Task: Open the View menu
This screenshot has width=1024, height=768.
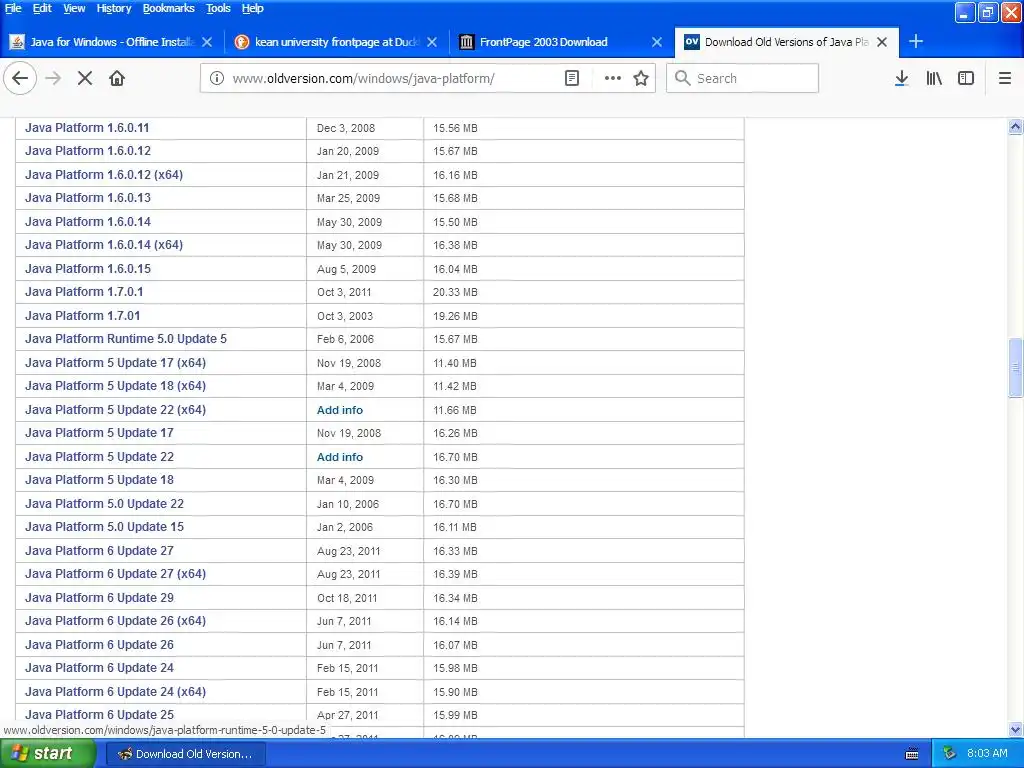Action: [74, 8]
